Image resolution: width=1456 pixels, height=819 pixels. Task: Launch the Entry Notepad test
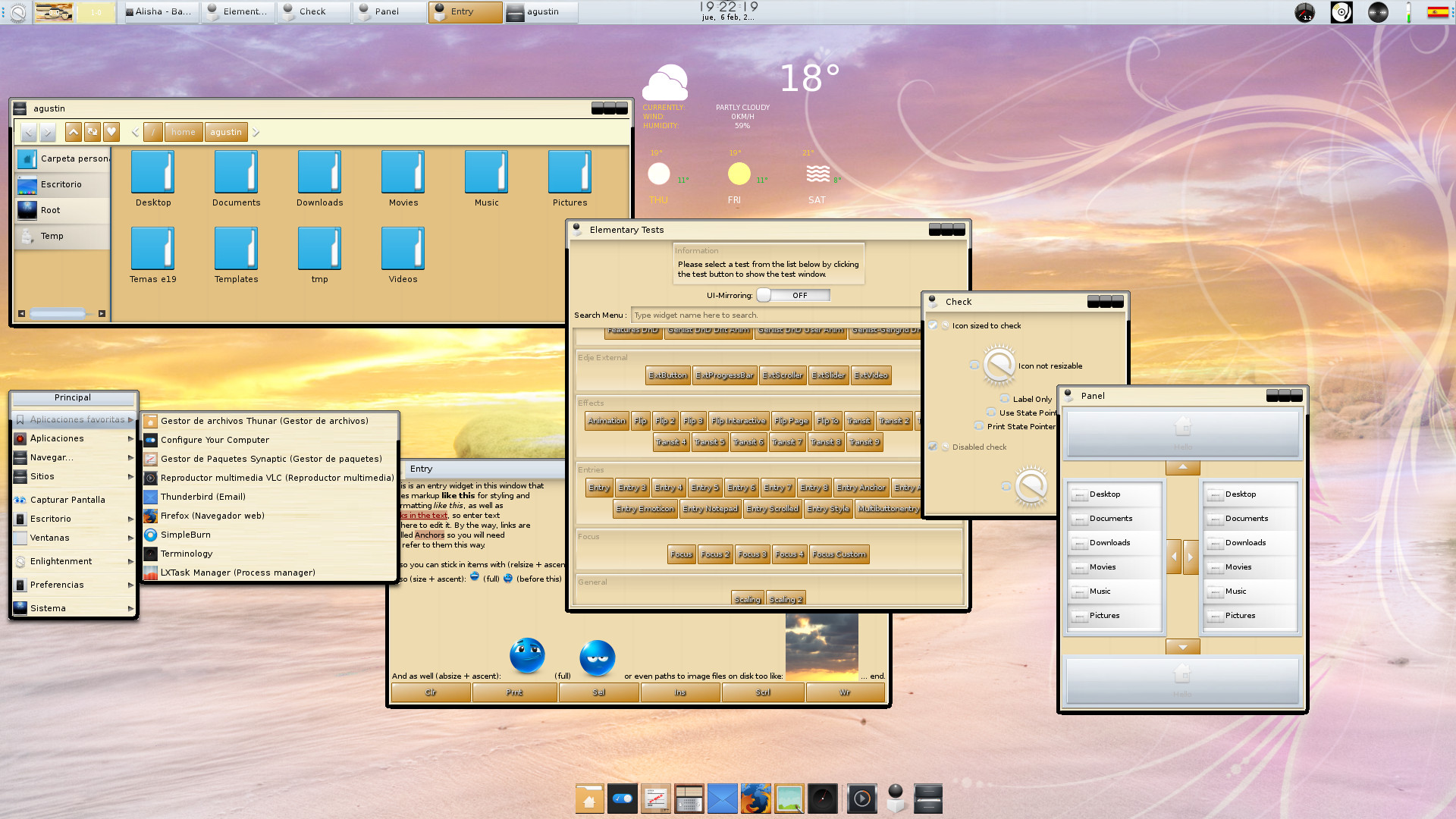tap(710, 509)
